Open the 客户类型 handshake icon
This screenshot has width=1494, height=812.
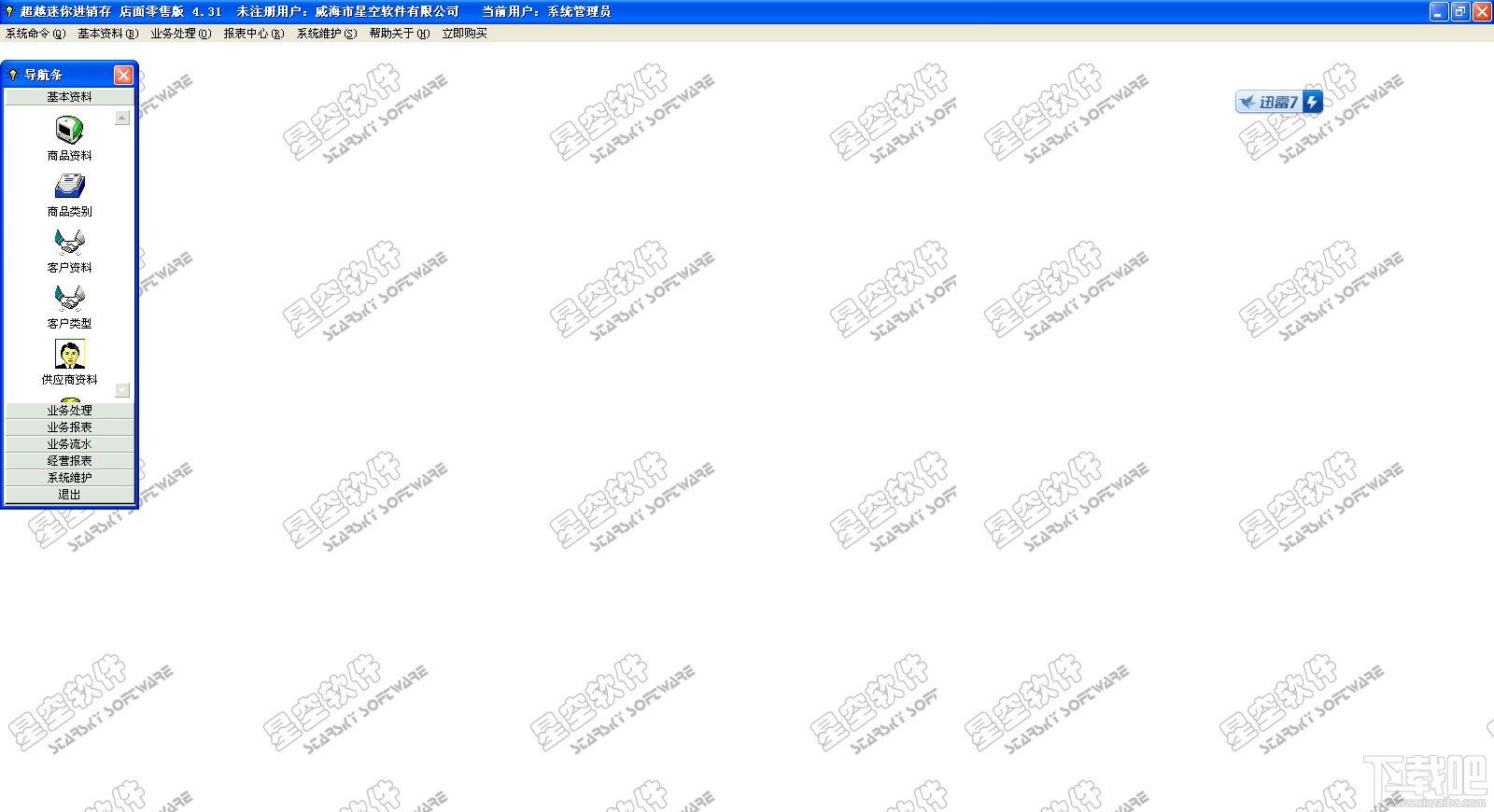[x=70, y=299]
